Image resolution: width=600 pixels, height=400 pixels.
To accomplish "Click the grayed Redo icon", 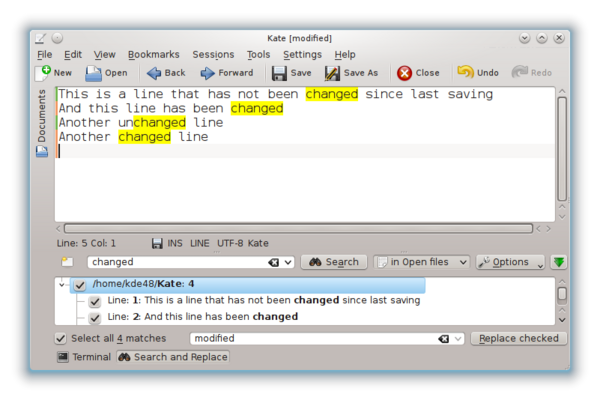I will 520,72.
